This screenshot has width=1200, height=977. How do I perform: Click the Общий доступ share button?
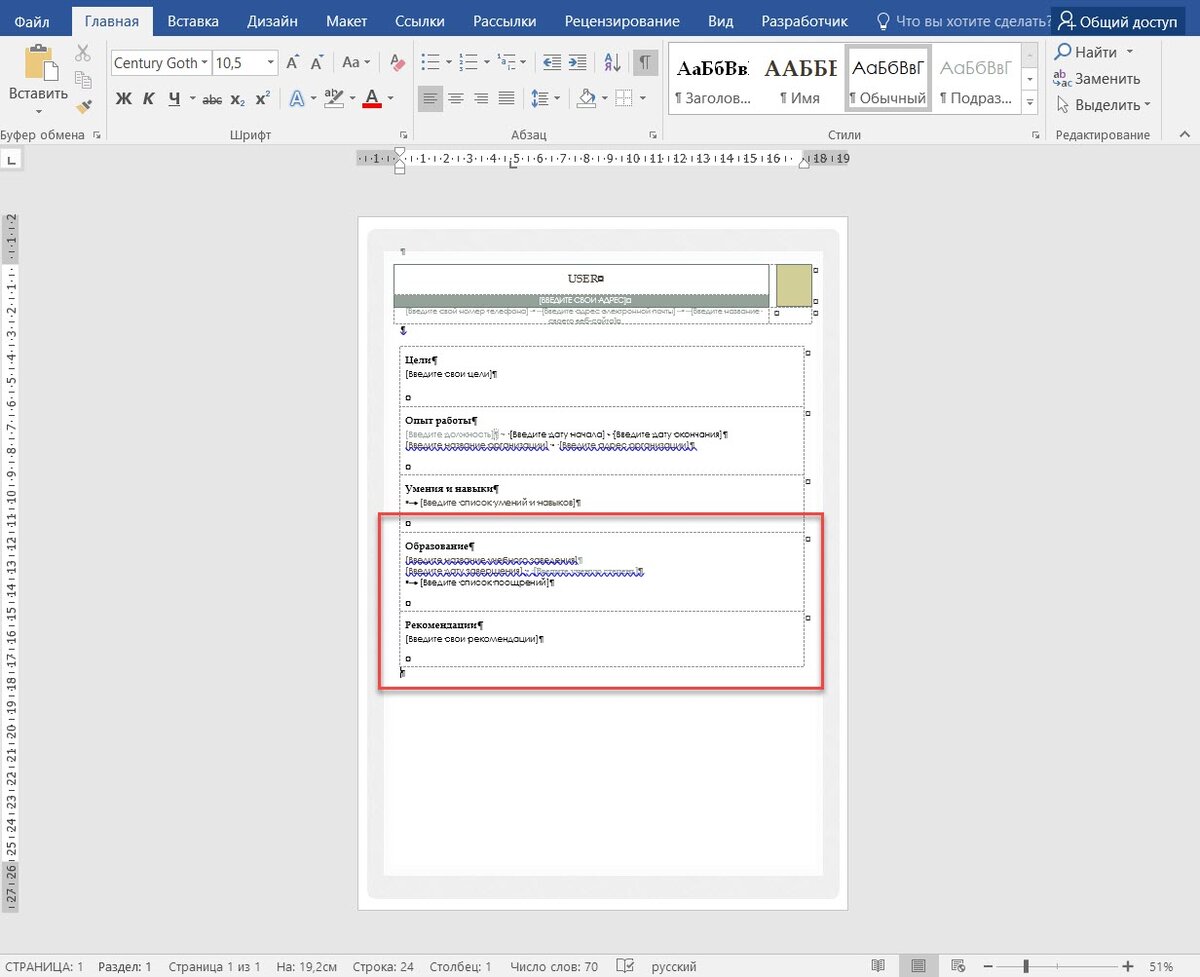coord(1117,21)
